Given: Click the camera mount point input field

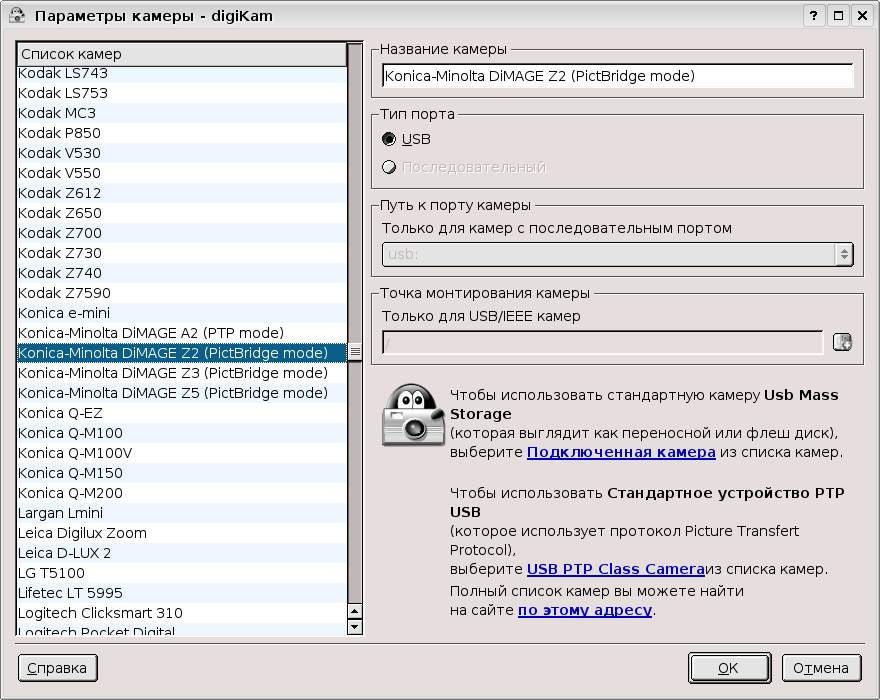Looking at the screenshot, I should [602, 342].
